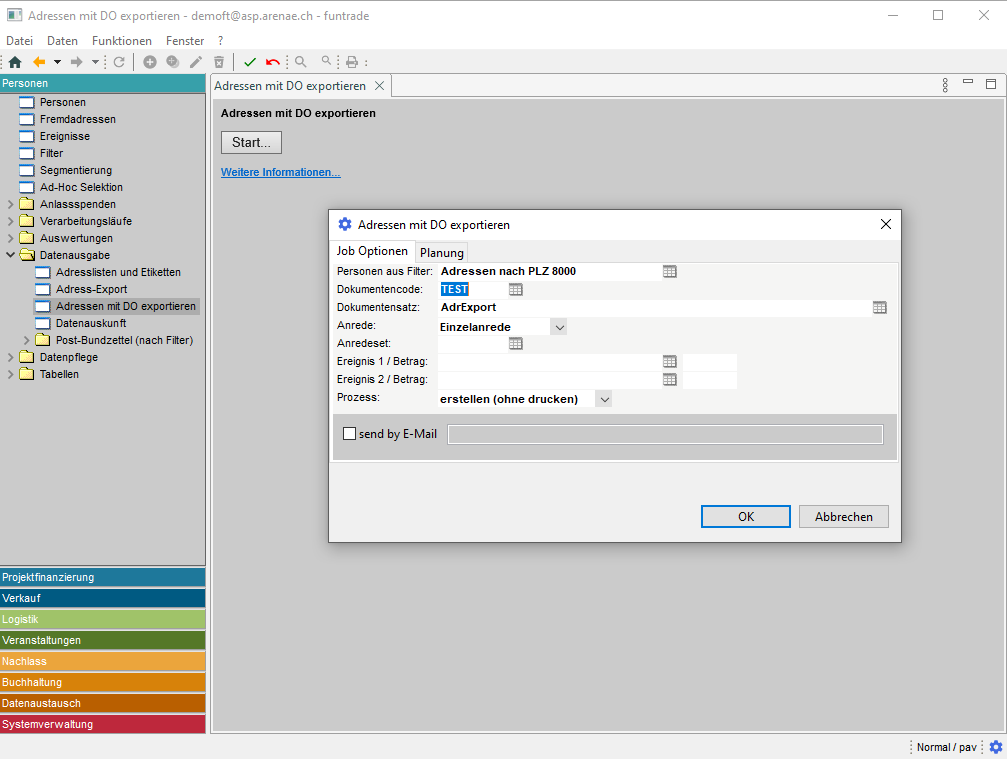Viewport: 1007px width, 759px height.
Task: Open lookup table for Personen aus Filter
Action: [x=670, y=271]
